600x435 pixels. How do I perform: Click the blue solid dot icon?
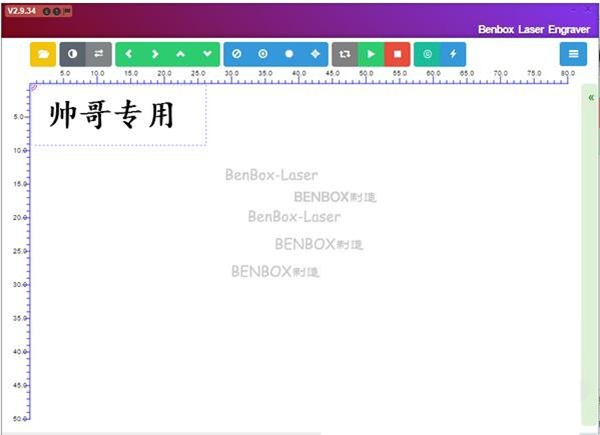click(289, 54)
